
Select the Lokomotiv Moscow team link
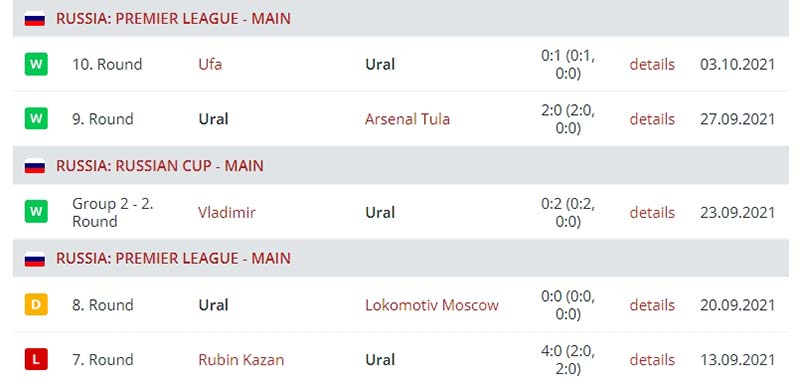(x=432, y=305)
